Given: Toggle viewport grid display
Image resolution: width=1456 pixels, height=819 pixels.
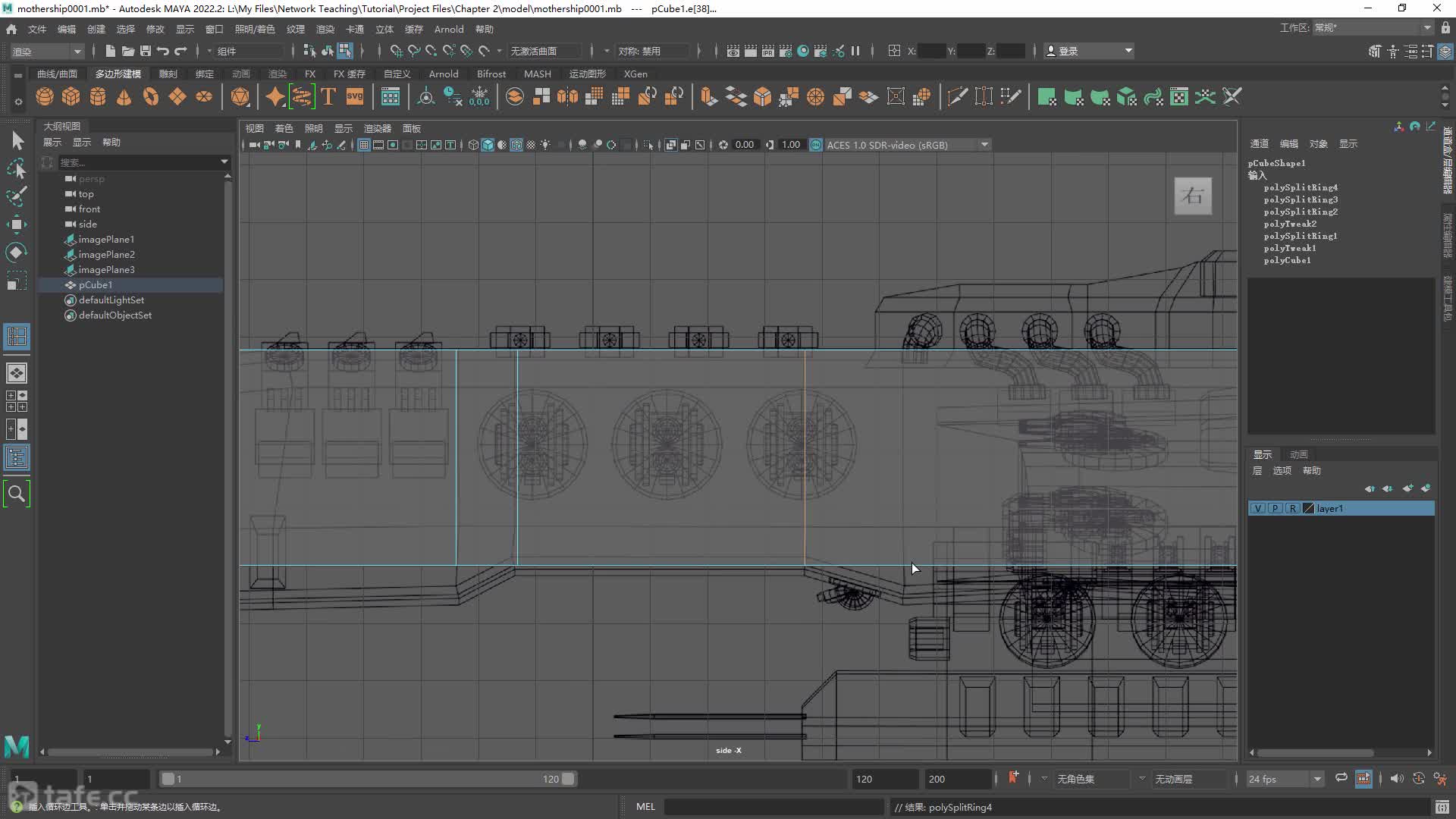Looking at the screenshot, I should pos(364,145).
